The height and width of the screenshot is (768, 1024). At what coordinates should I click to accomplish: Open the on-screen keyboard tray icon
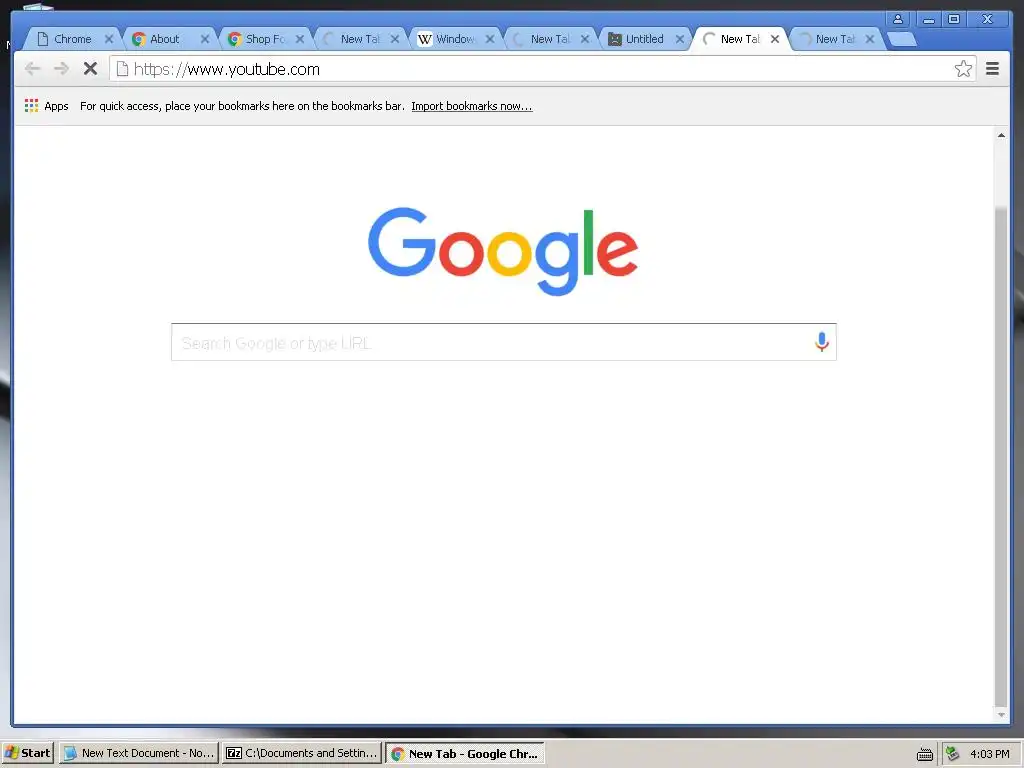click(x=924, y=754)
